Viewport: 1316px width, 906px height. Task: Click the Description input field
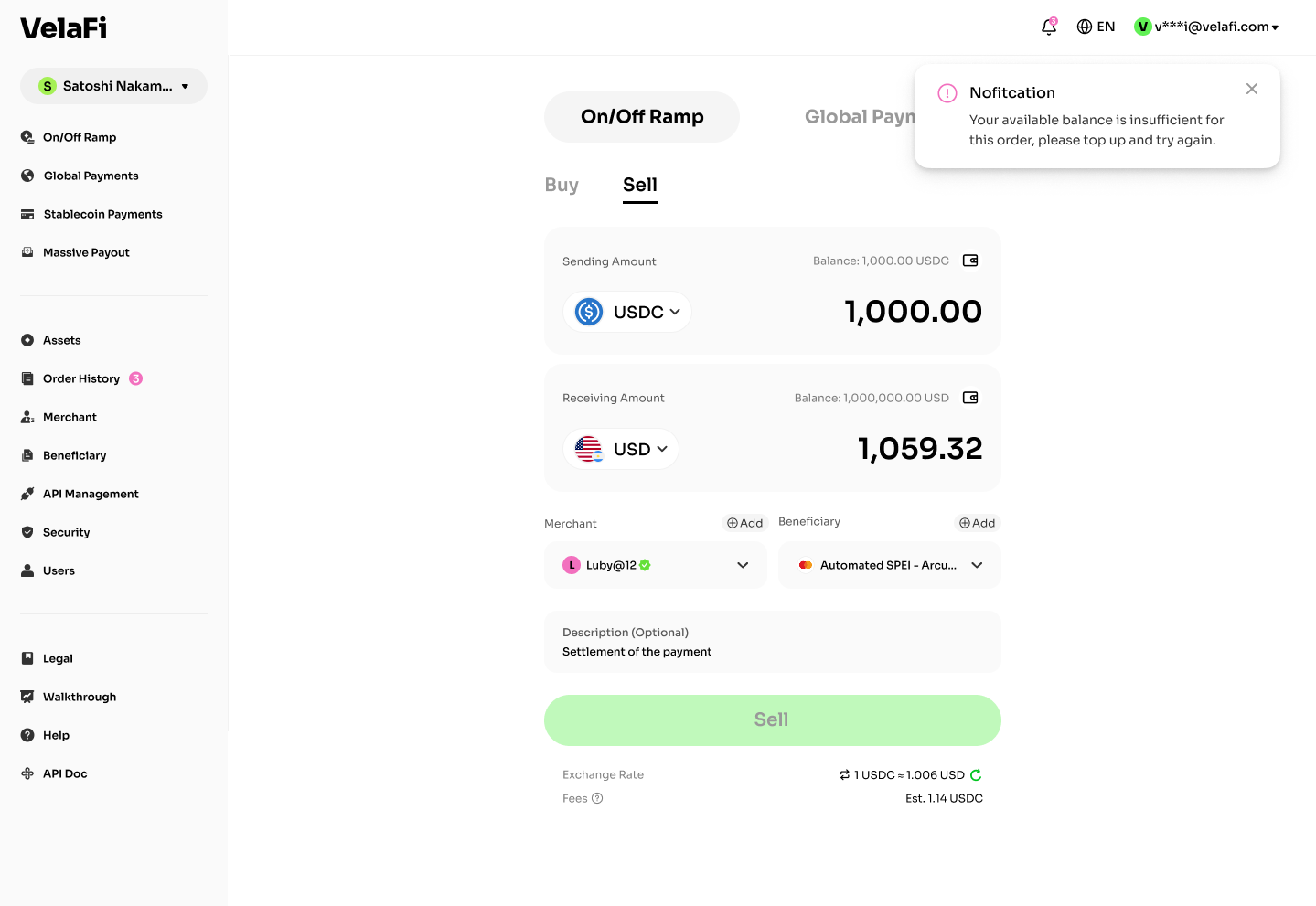[772, 643]
